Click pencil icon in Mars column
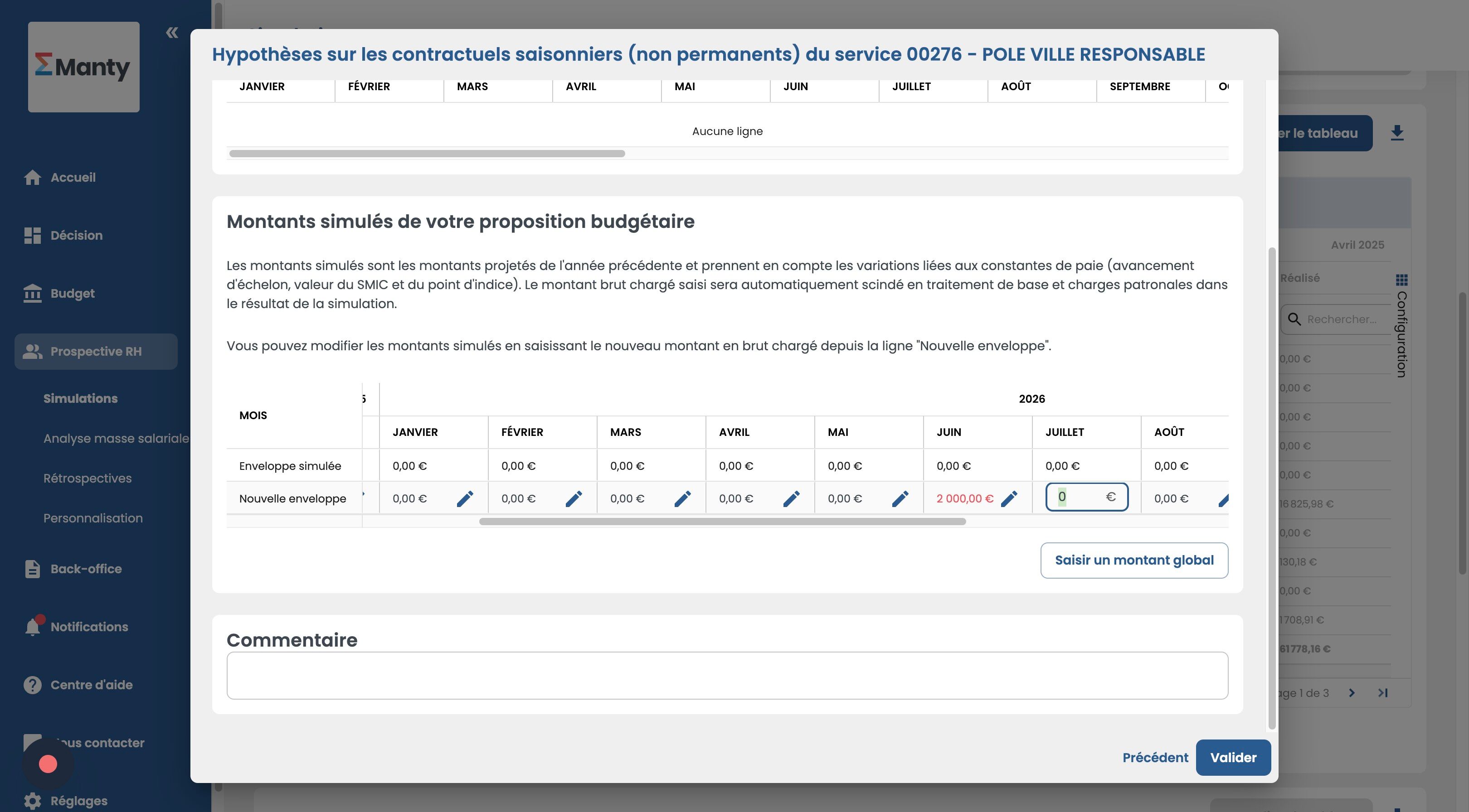 point(683,498)
